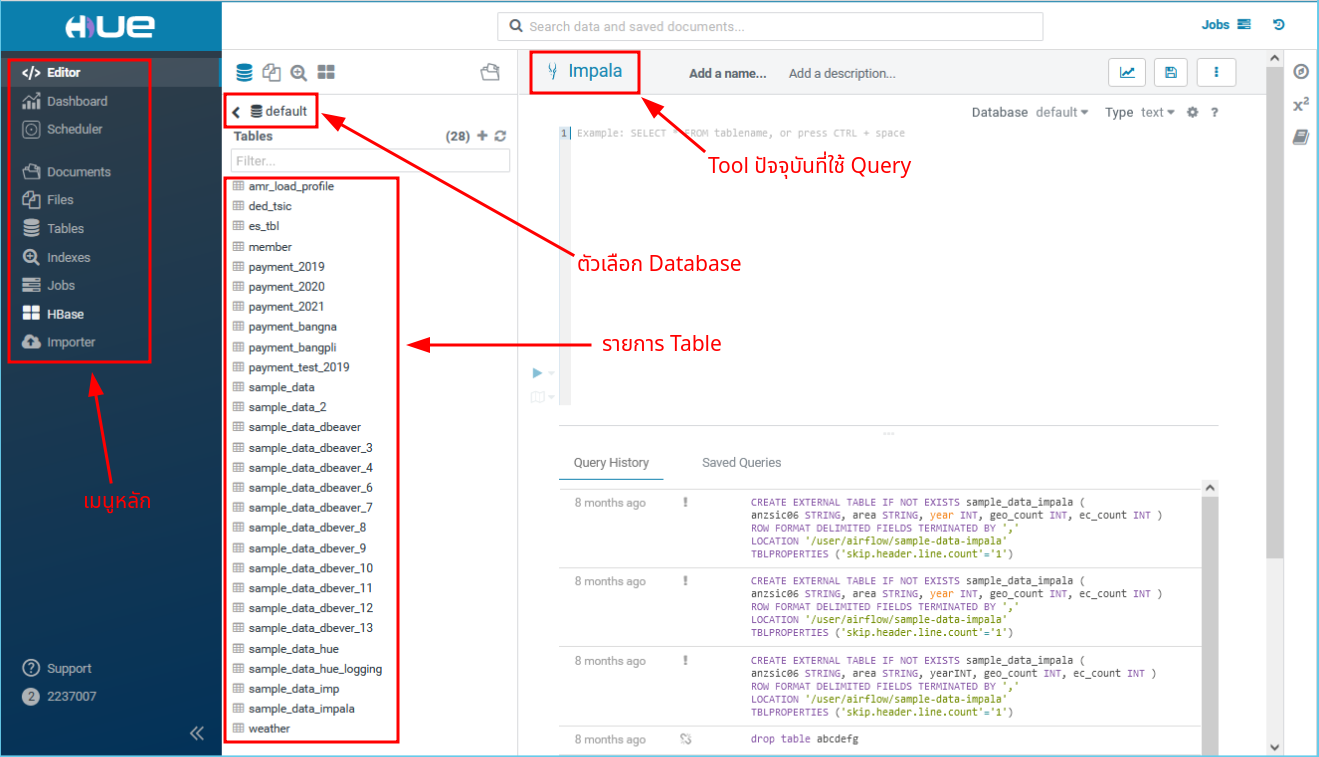
Task: Click the chart icon in editor toolbar
Action: pyautogui.click(x=1127, y=72)
